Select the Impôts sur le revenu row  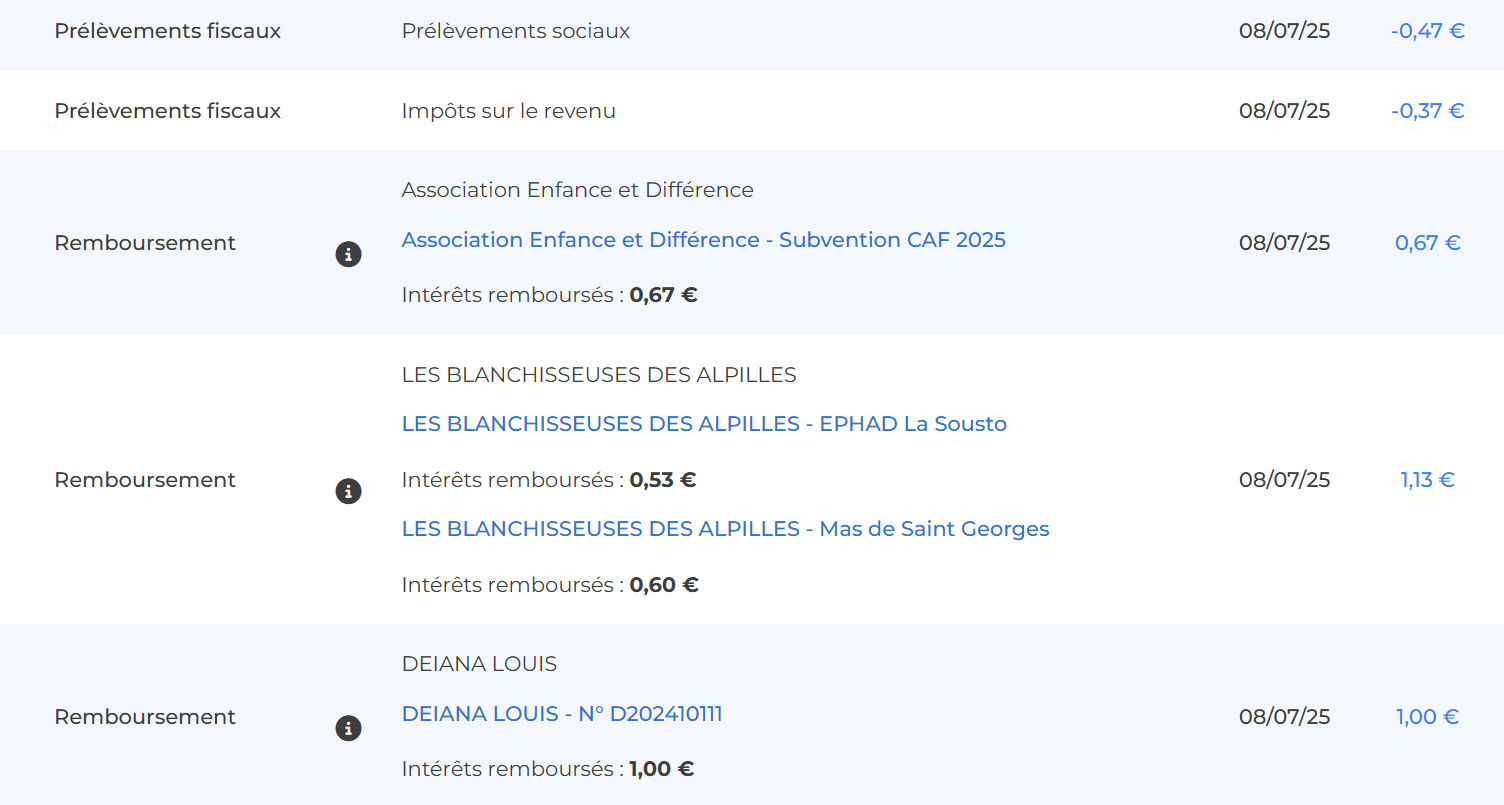tap(752, 111)
